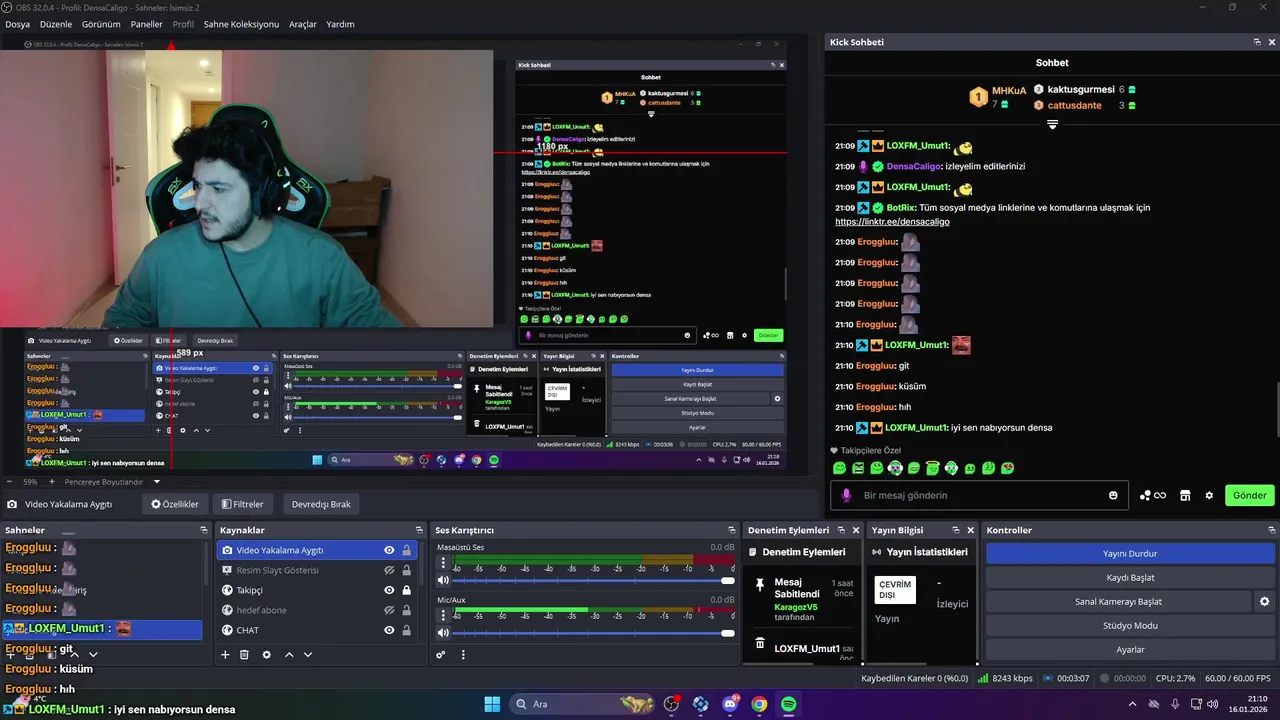Open linktr.ee/densacaligo link in chat
The image size is (1280, 720).
(892, 222)
